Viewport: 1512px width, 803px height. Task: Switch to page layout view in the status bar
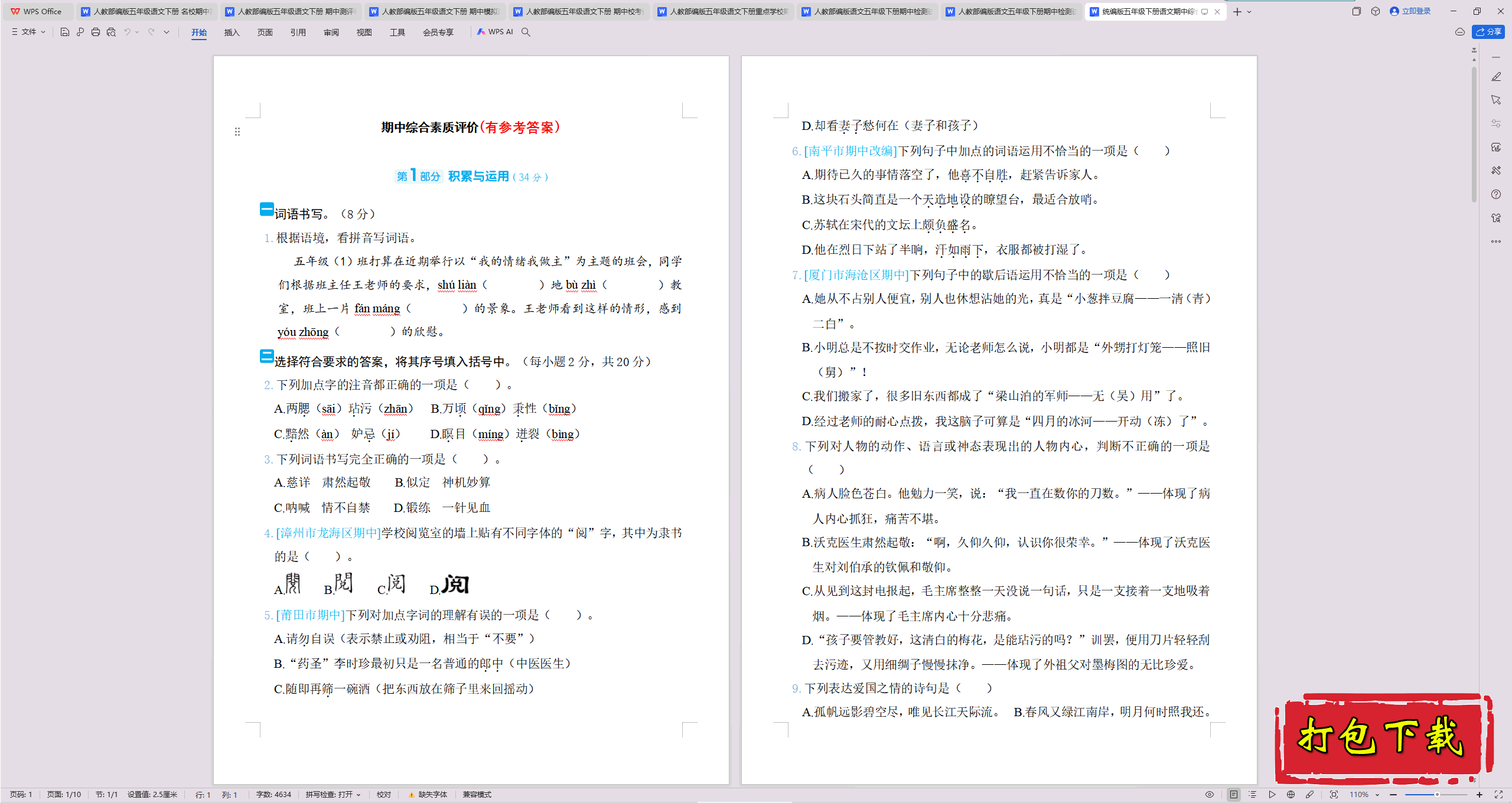1234,795
